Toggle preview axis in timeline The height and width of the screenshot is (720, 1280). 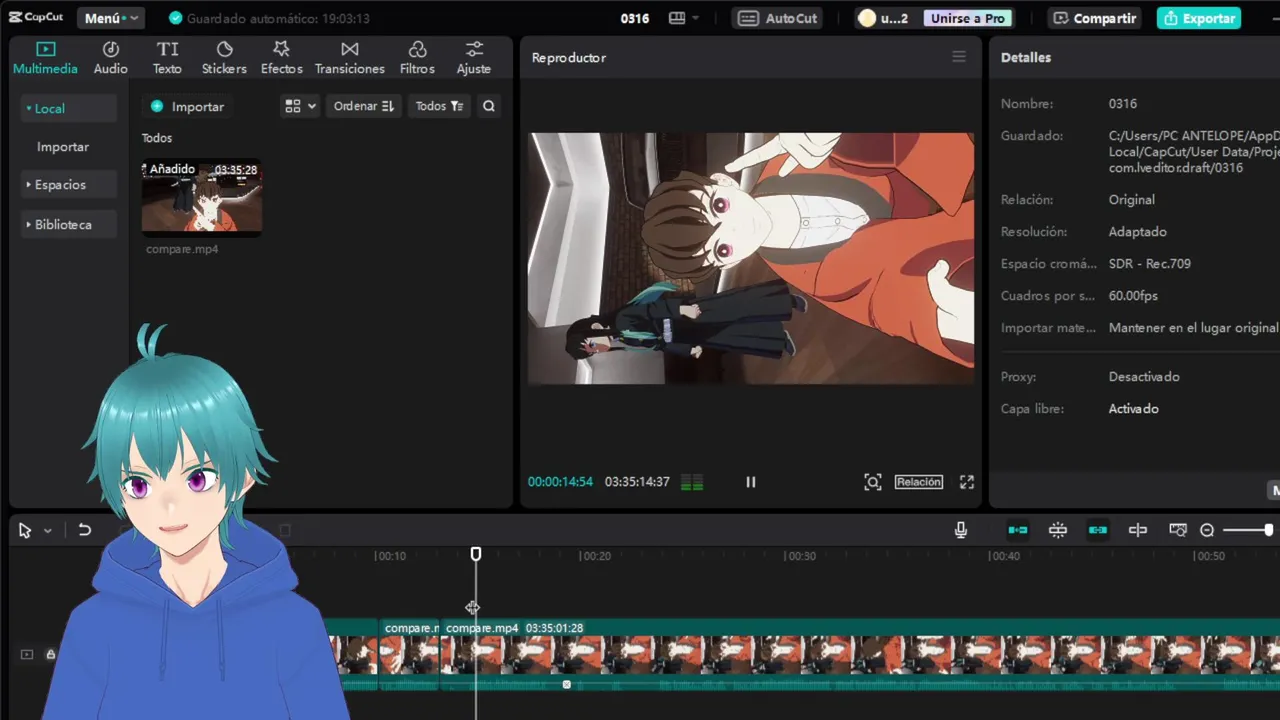pyautogui.click(x=1138, y=530)
